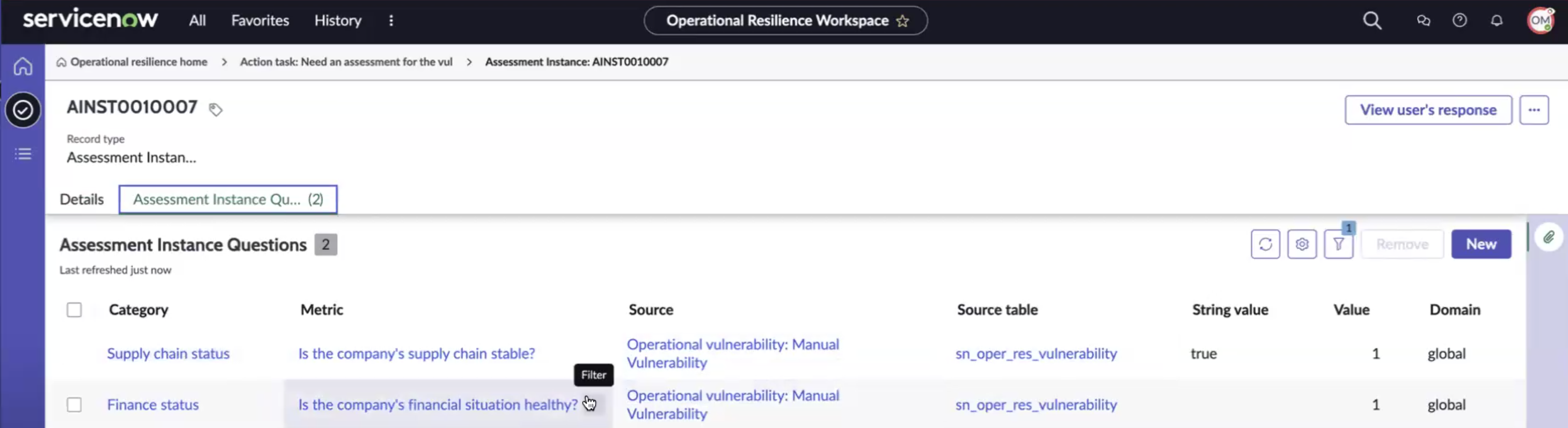Click the Operational Resilience Workspace title pill
1568x428 pixels.
tap(785, 21)
